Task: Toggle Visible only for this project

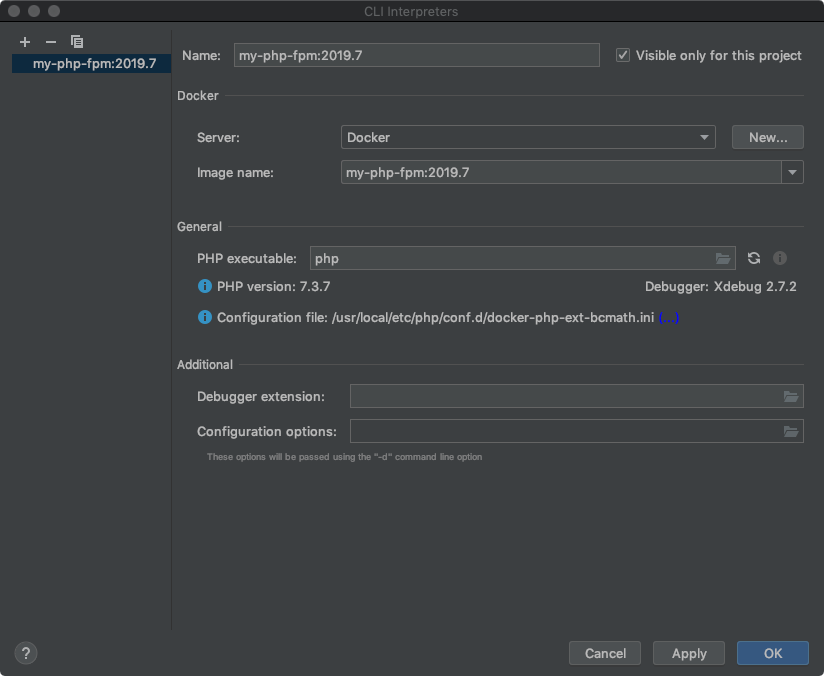Action: pos(621,55)
